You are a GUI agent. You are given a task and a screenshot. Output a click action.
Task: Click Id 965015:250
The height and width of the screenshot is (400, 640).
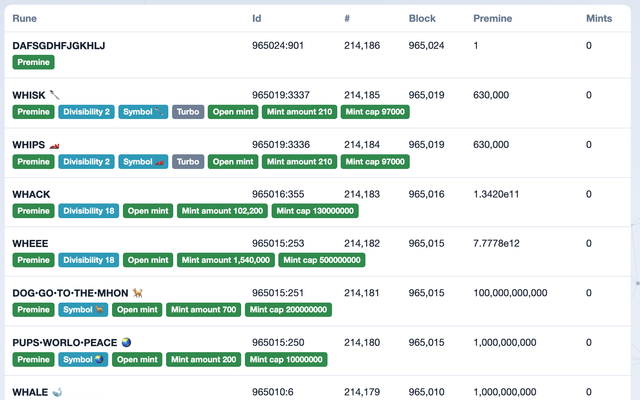tap(278, 342)
